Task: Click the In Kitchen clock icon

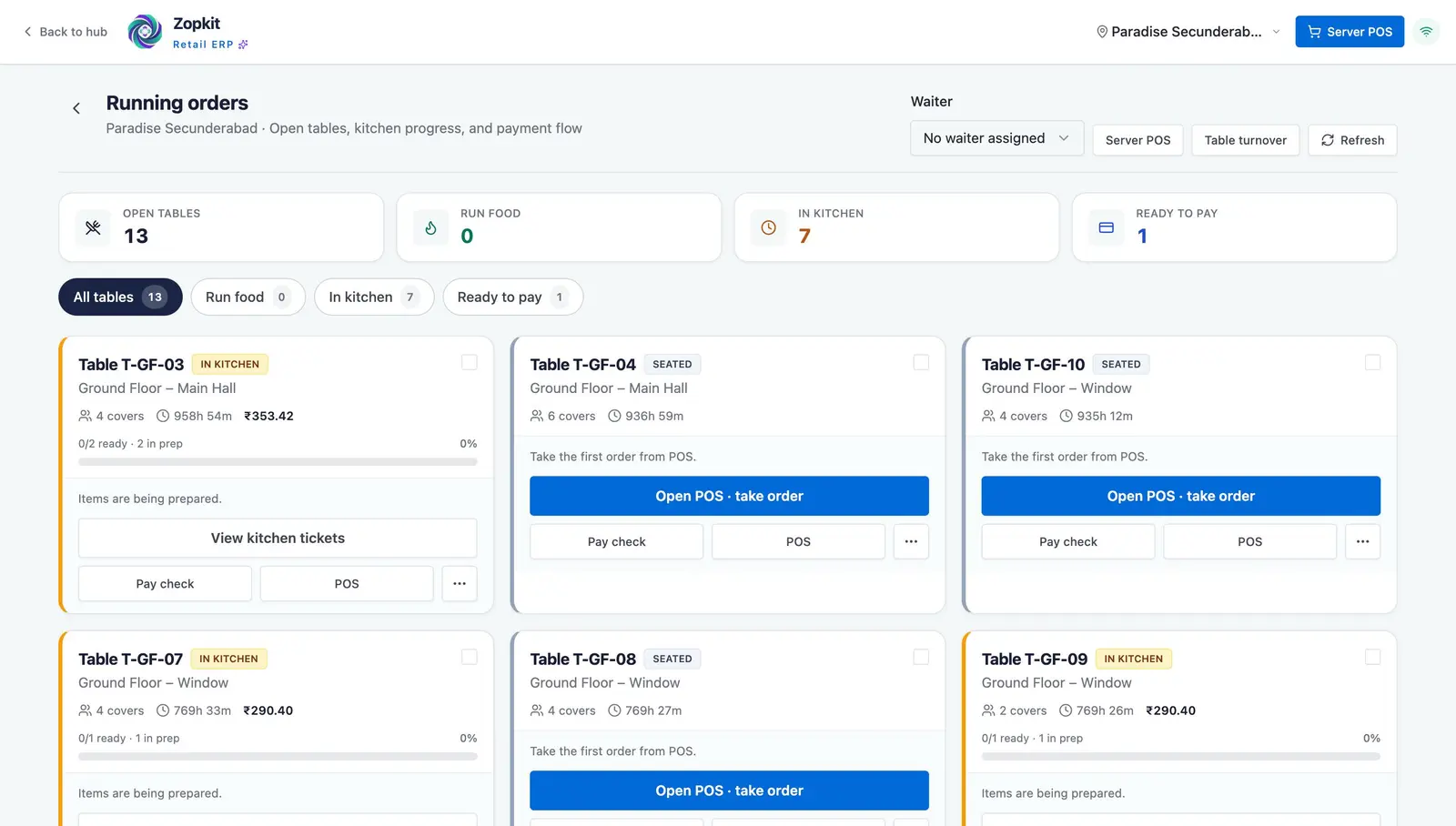Action: (768, 227)
